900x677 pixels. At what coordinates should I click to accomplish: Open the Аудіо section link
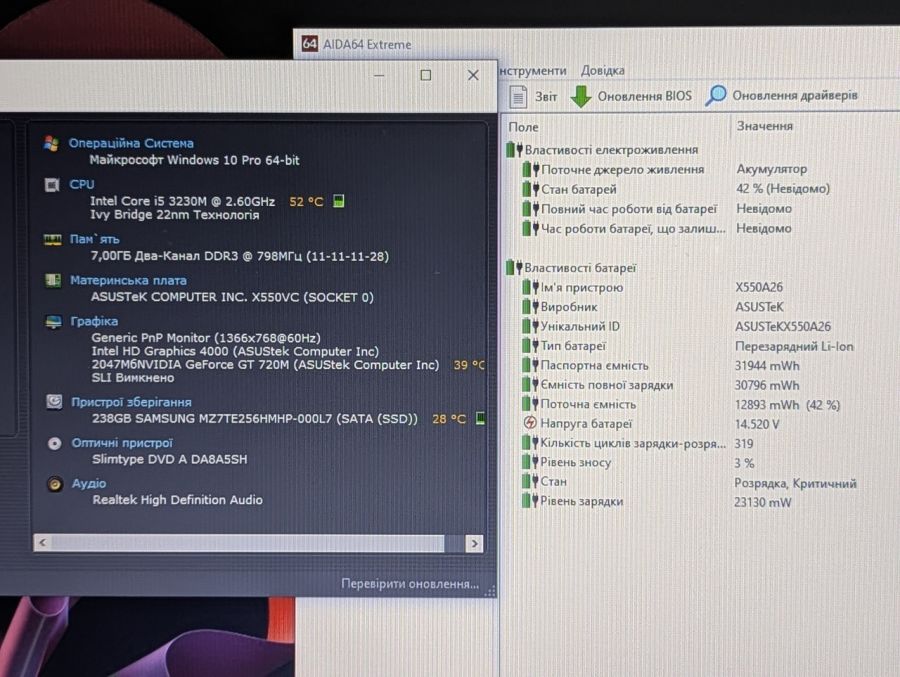click(x=88, y=483)
